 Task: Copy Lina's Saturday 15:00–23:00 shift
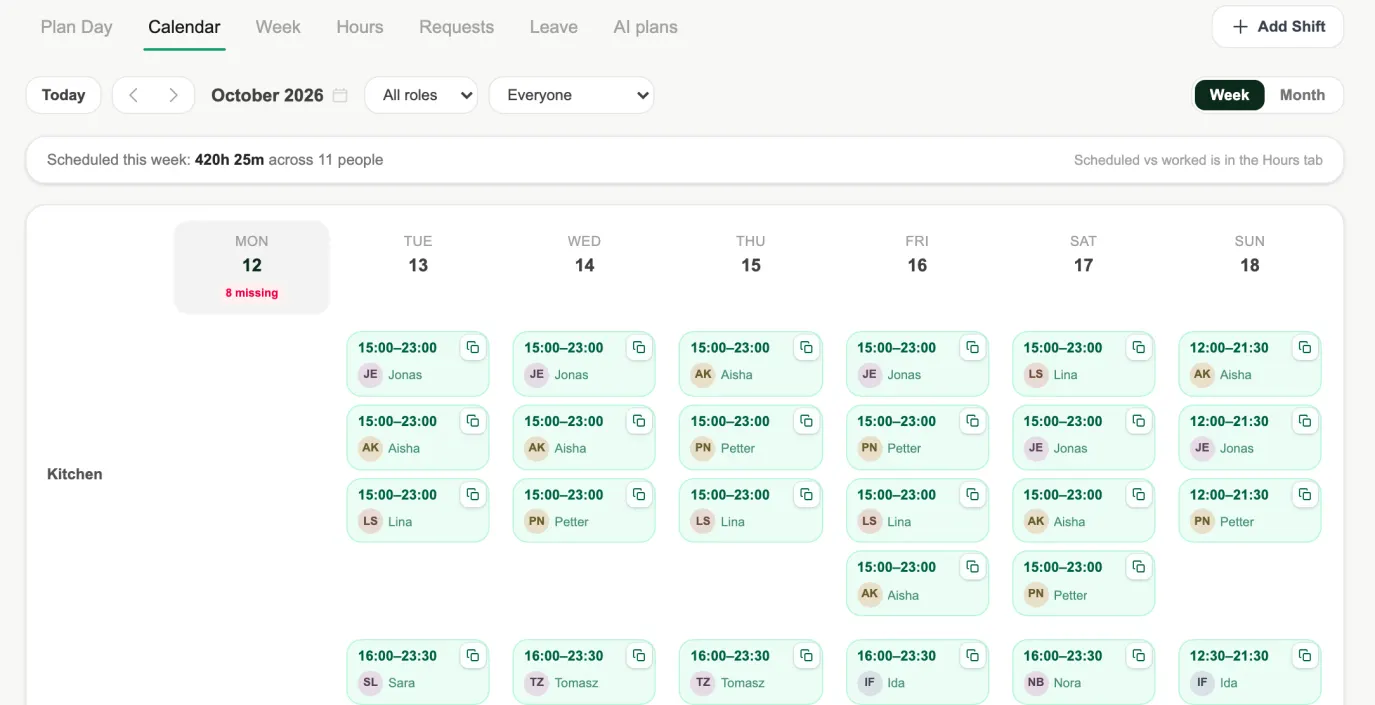[x=1138, y=348]
